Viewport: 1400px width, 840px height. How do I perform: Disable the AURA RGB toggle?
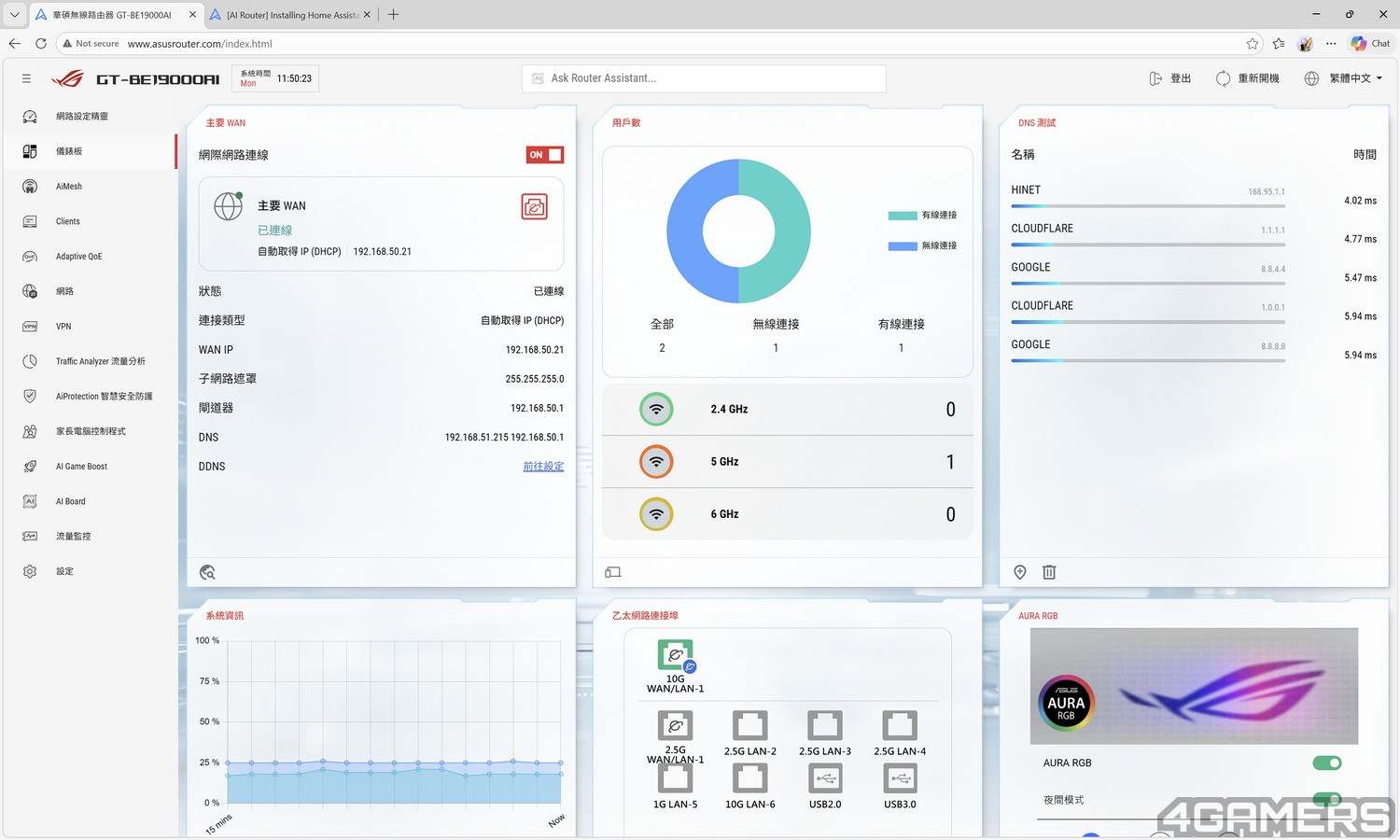click(x=1326, y=763)
